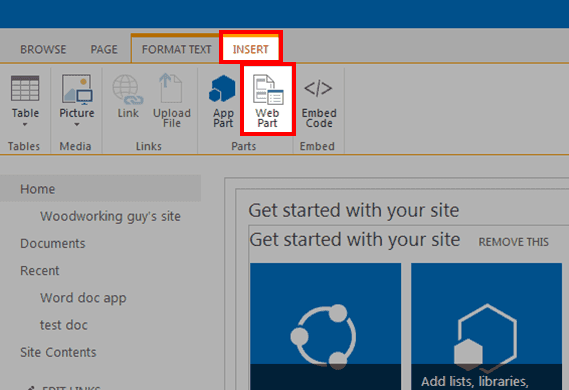
Task: Click the share circles tile
Action: tap(326, 327)
